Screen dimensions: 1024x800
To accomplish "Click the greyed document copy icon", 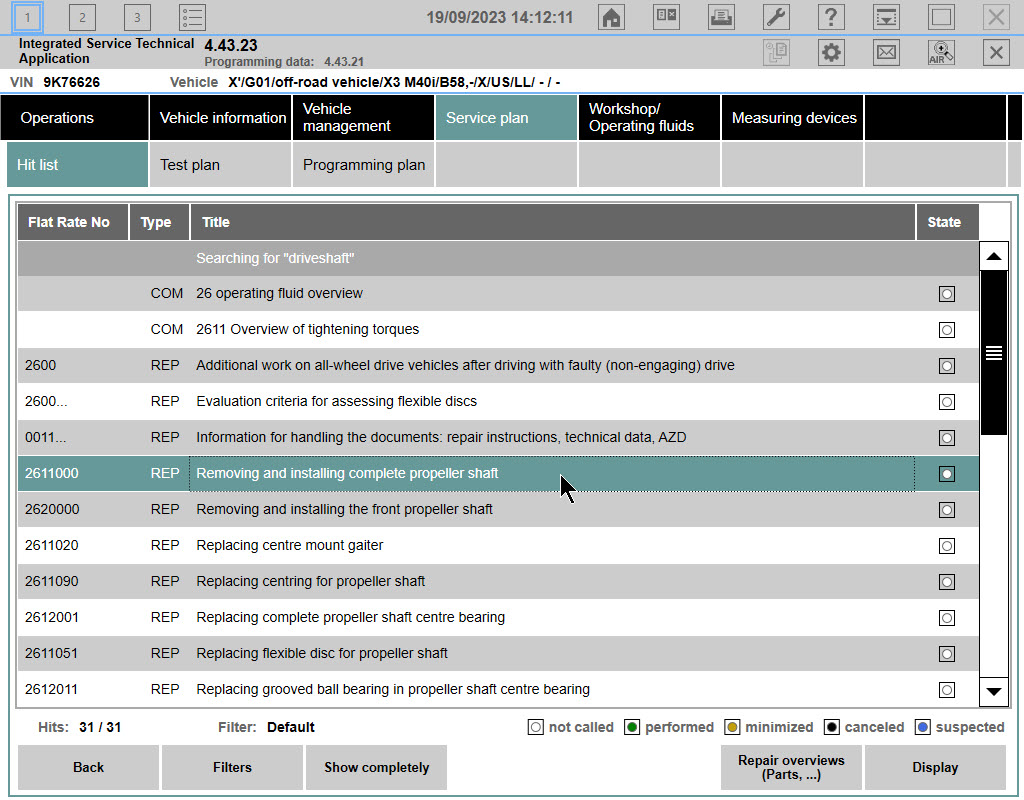I will 776,53.
